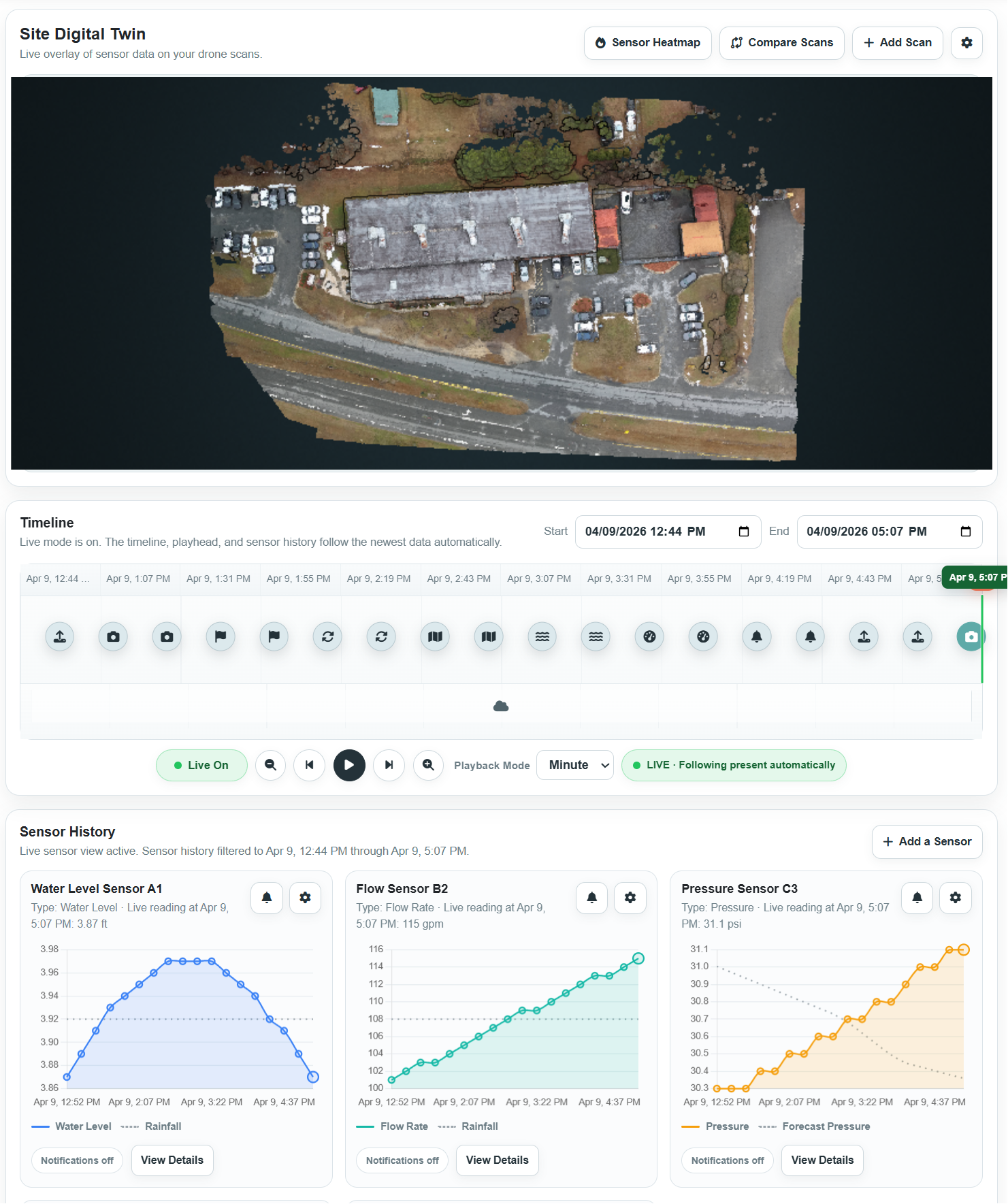Click the Sensor Heatmap button

pos(647,43)
